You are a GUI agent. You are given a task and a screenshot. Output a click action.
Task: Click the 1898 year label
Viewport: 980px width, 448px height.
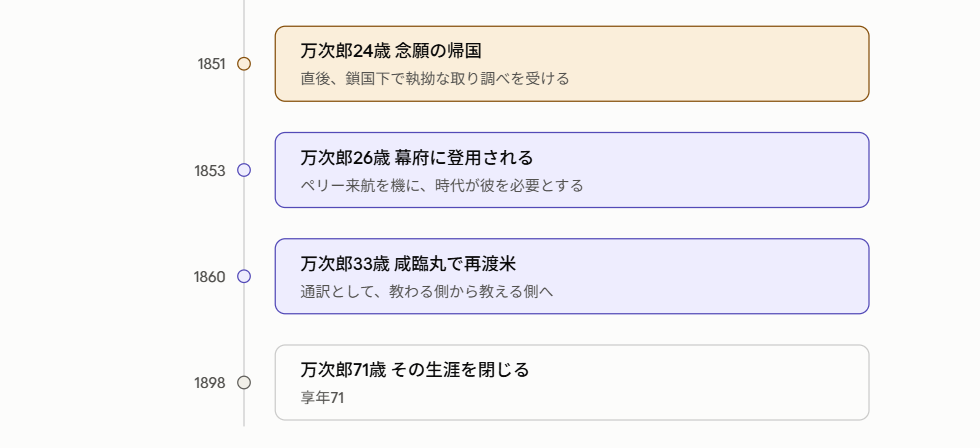209,383
